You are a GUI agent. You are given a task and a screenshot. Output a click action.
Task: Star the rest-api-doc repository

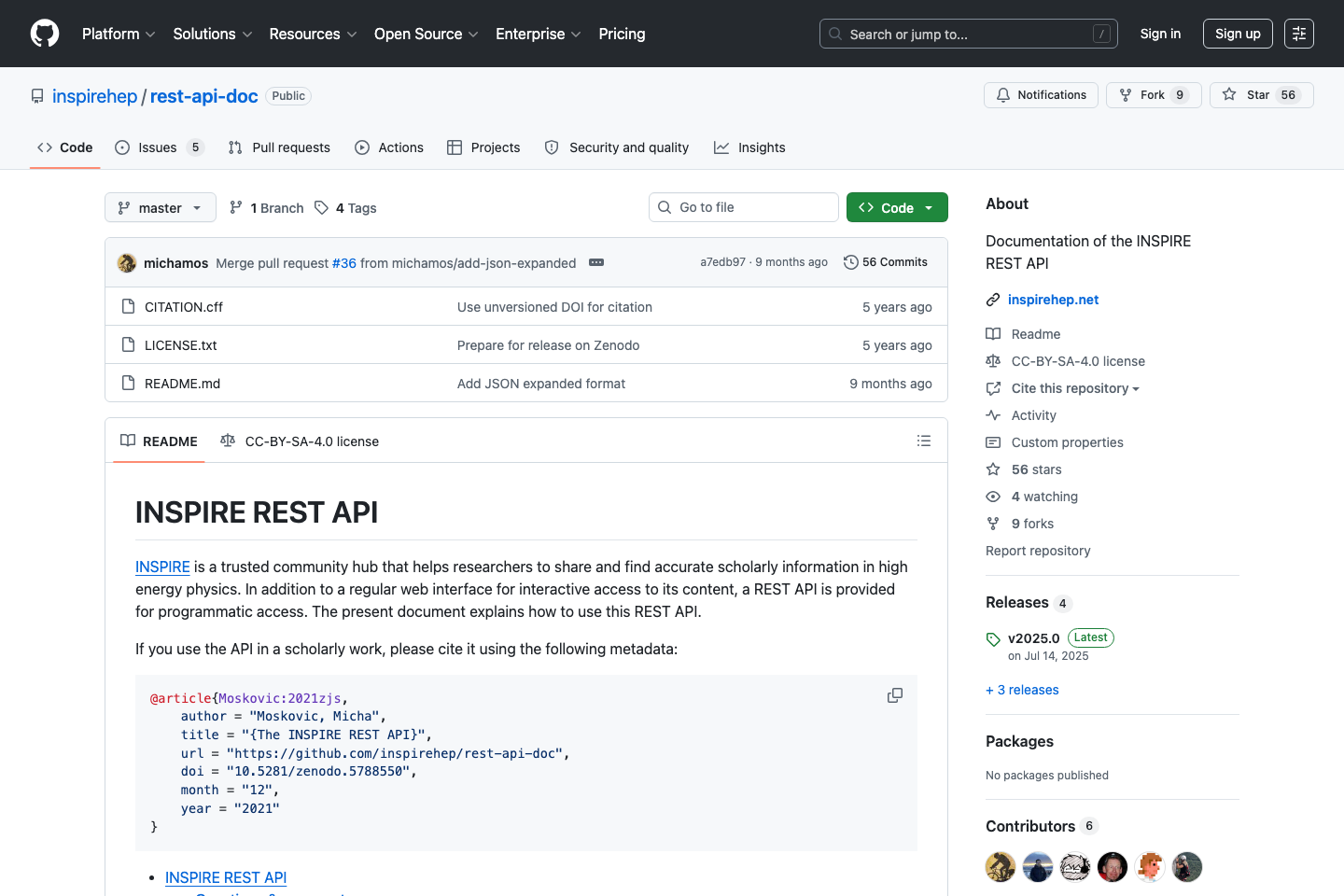pos(1261,94)
